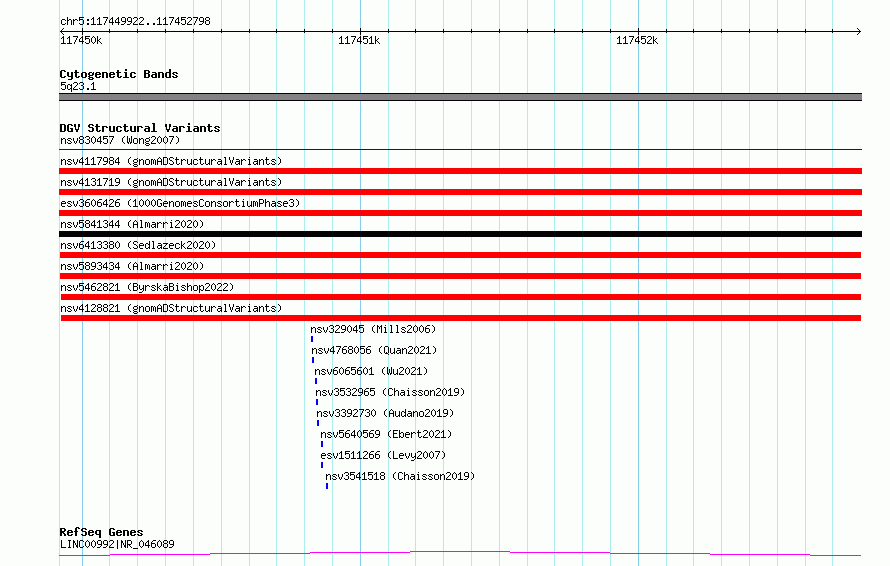Image resolution: width=890 pixels, height=566 pixels.
Task: Click the black bar under nsv5841344
Action: click(460, 234)
